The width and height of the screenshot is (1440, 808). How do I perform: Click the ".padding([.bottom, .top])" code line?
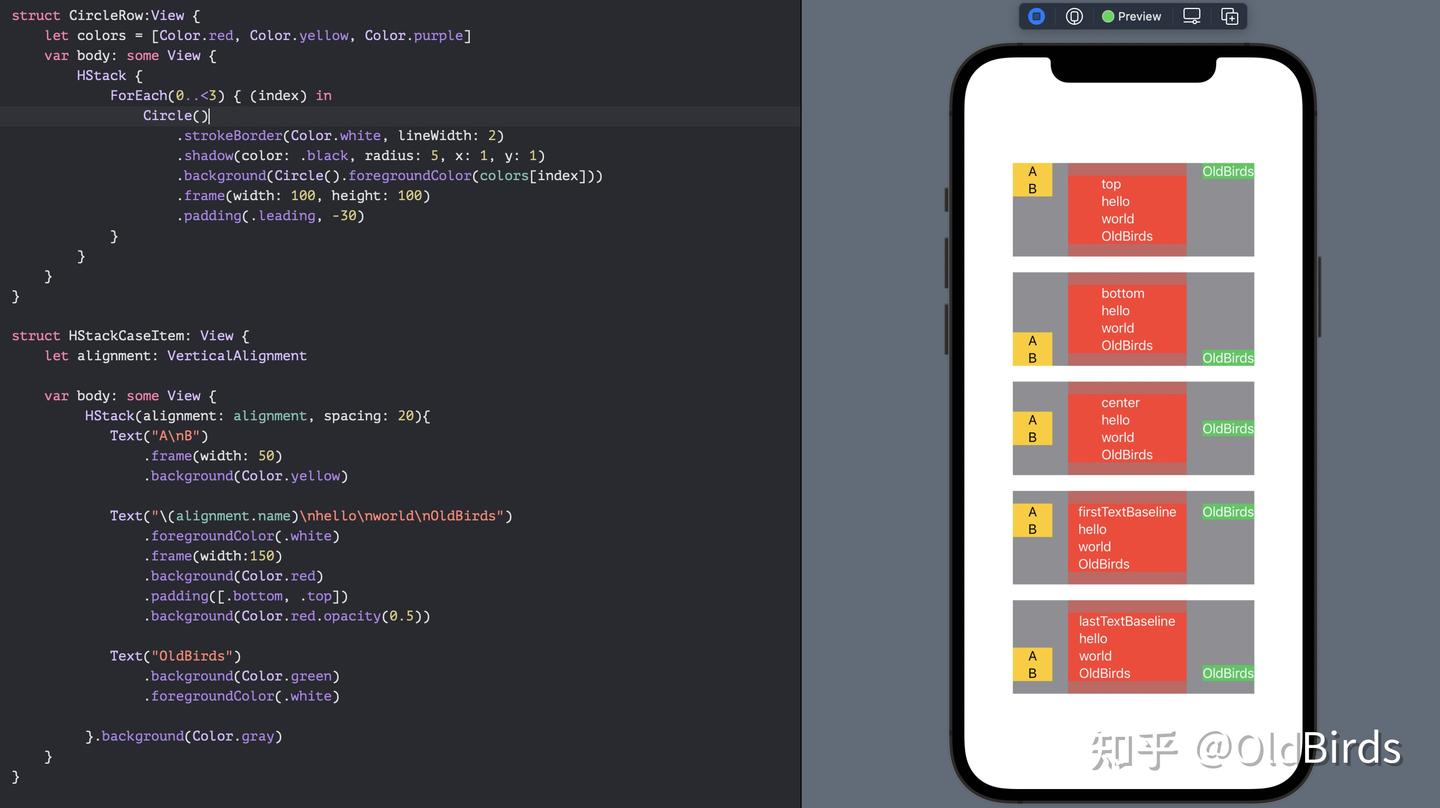[246, 595]
